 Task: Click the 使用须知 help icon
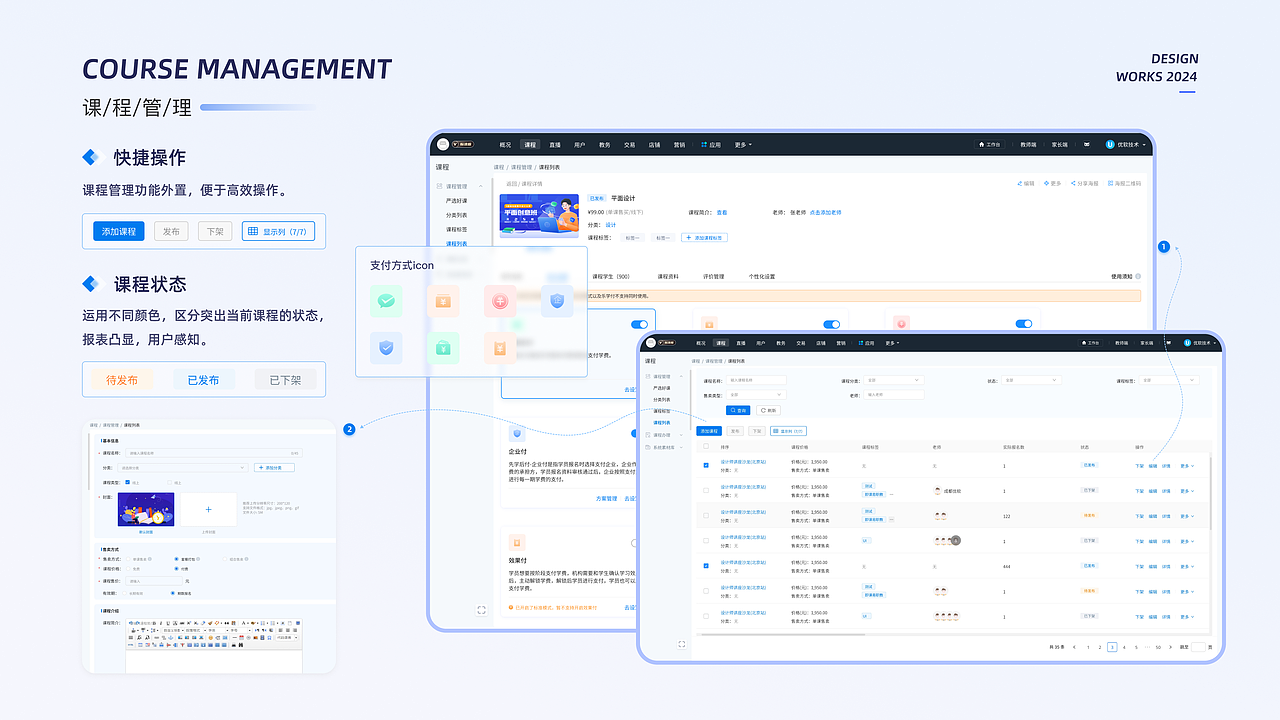(x=1138, y=276)
